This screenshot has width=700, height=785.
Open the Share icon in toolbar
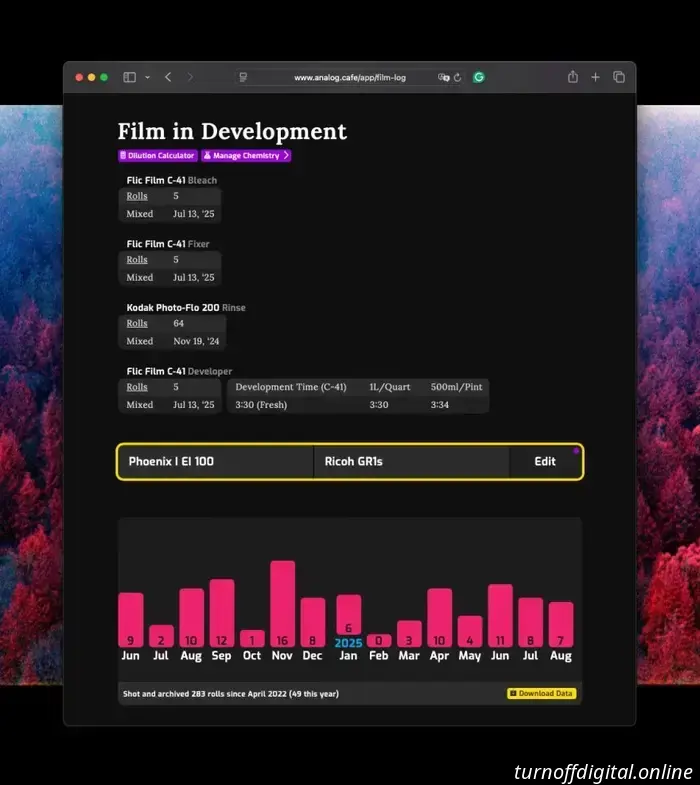573,77
